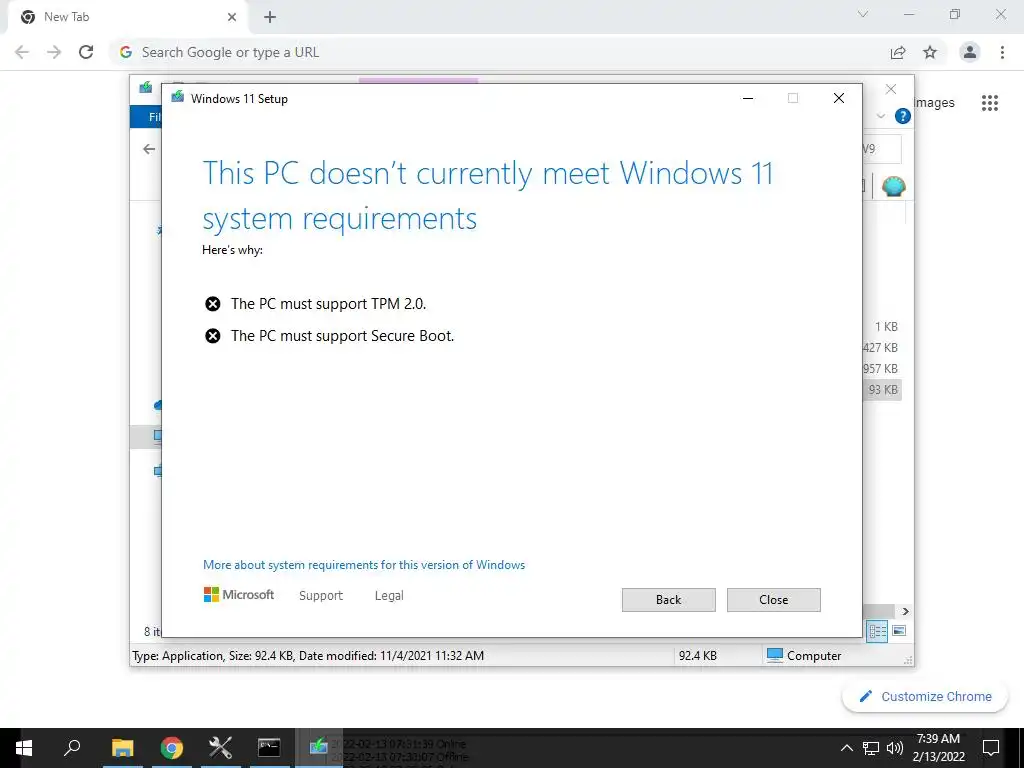
Task: Open the Support link in Setup
Action: [x=321, y=596]
